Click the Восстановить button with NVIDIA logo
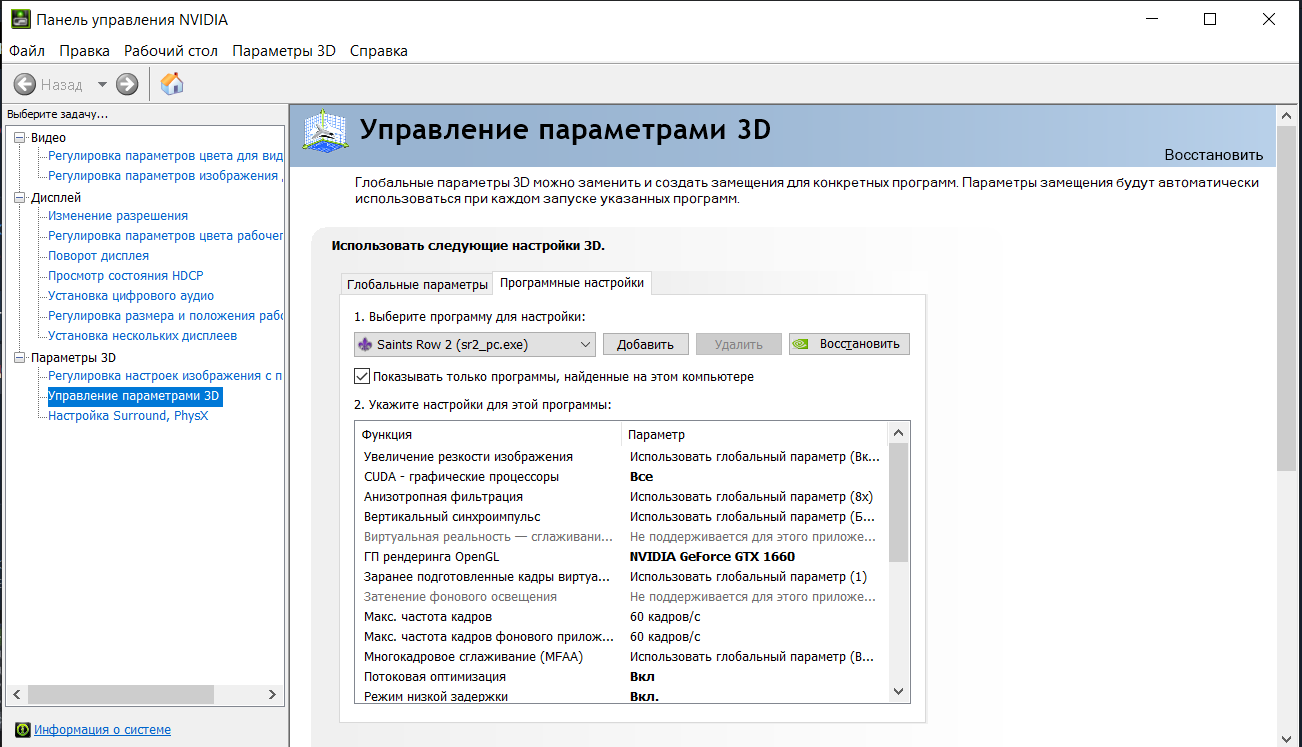1302x747 pixels. click(849, 344)
